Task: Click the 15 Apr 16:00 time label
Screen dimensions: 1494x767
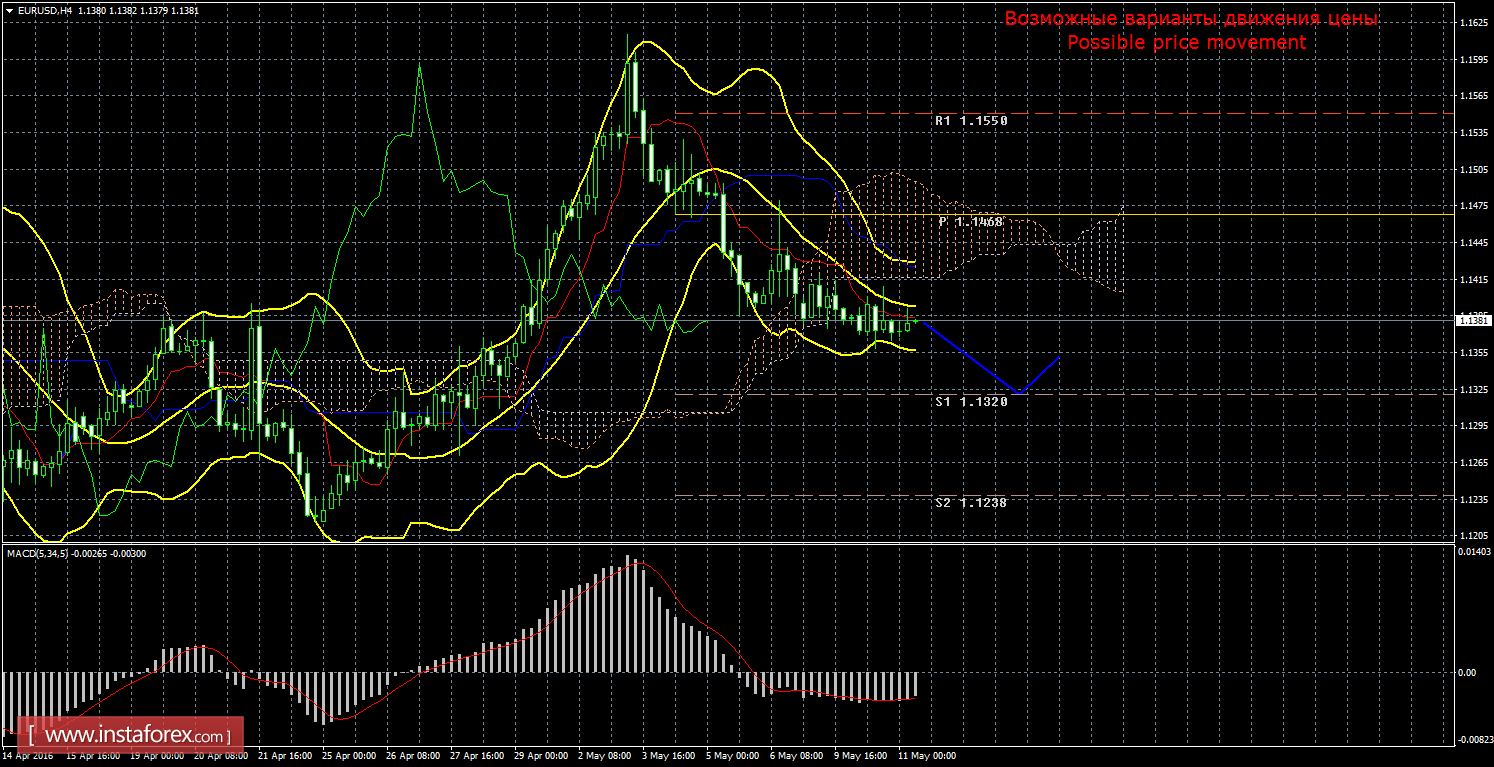Action: [x=95, y=756]
